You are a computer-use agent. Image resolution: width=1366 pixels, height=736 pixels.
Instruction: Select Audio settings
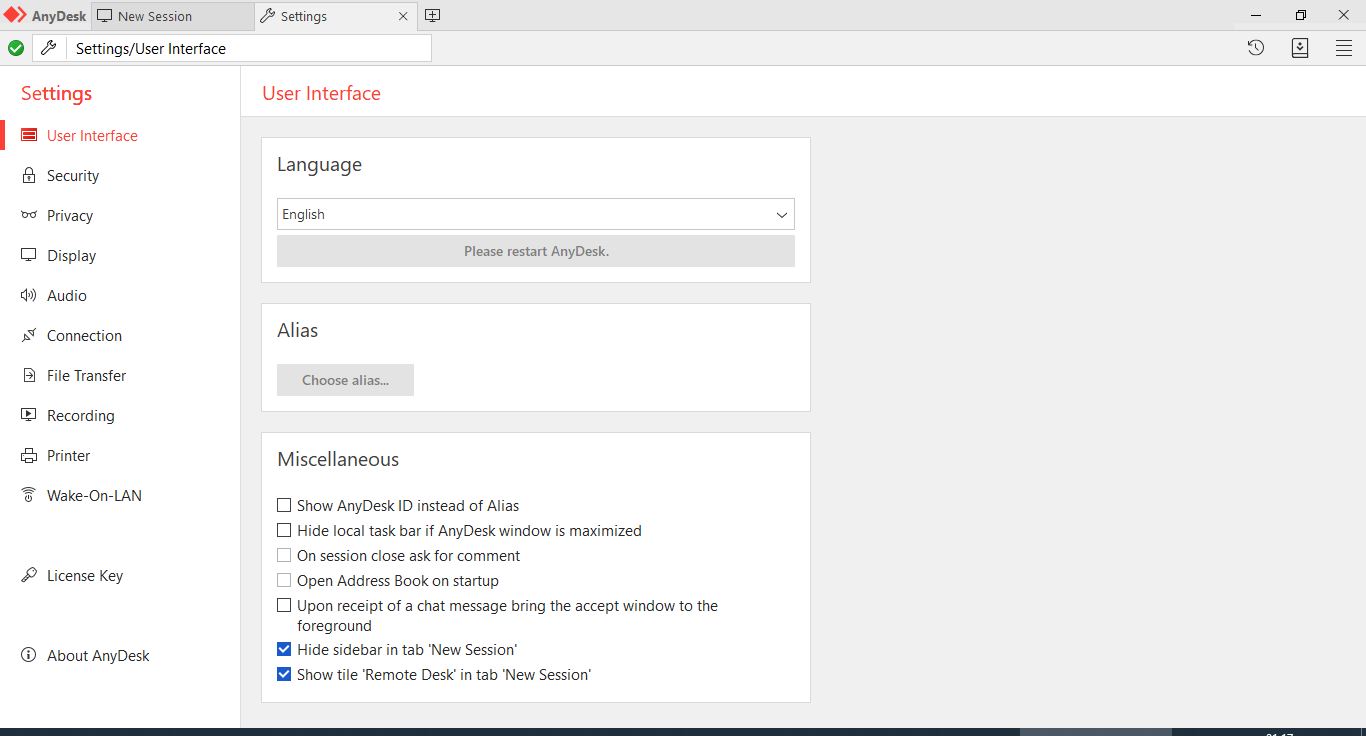point(67,296)
